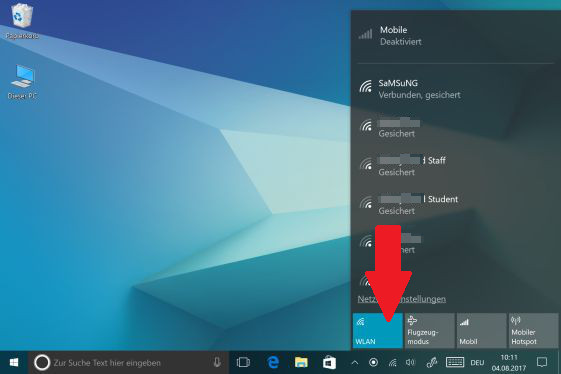Viewport: 561px width, 374px height.
Task: Open the Action Center notification icon
Action: pos(542,362)
